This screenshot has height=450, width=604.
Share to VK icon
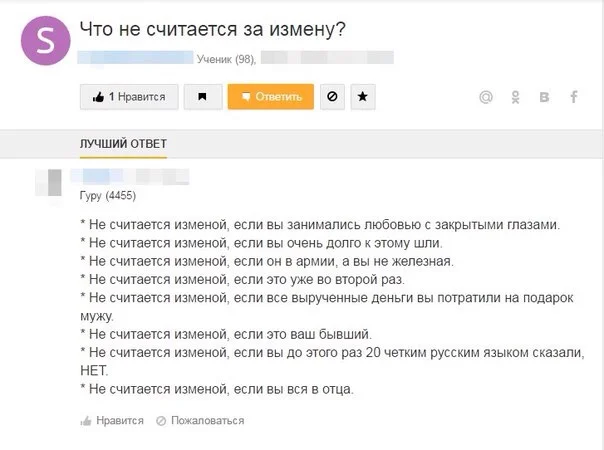[x=545, y=97]
